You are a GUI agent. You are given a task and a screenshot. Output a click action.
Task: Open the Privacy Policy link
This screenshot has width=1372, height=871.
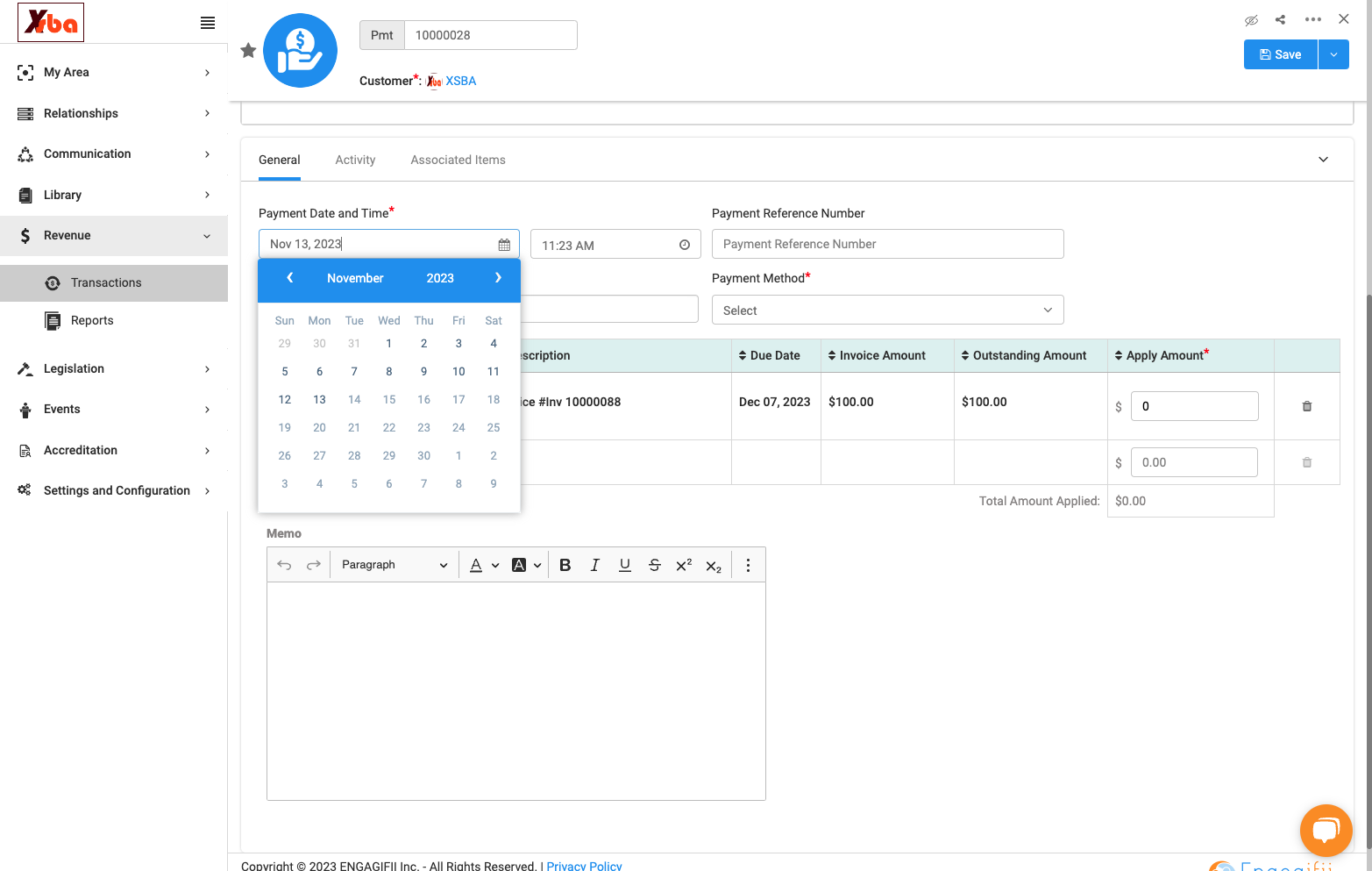click(x=584, y=866)
